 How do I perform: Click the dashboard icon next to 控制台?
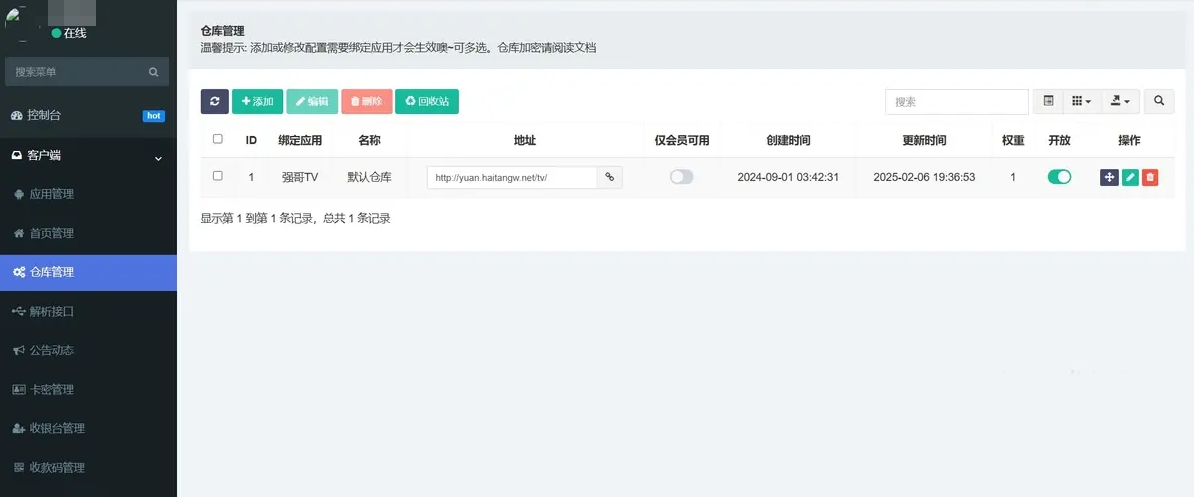17,116
